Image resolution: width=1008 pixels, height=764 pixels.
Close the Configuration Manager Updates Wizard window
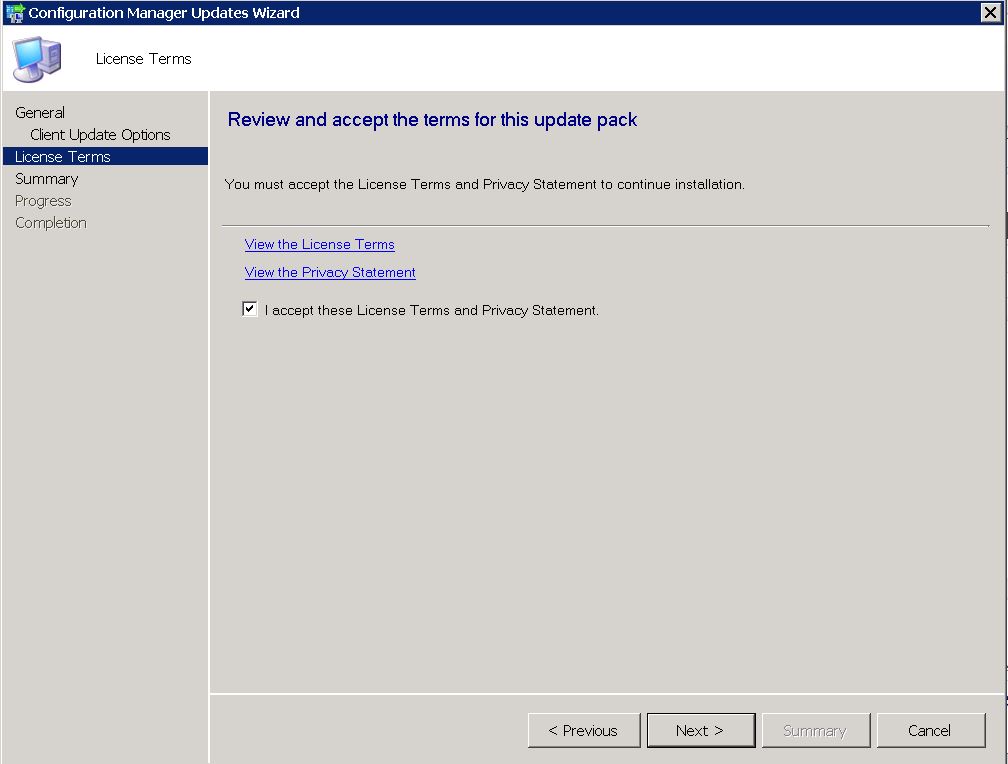click(x=991, y=12)
